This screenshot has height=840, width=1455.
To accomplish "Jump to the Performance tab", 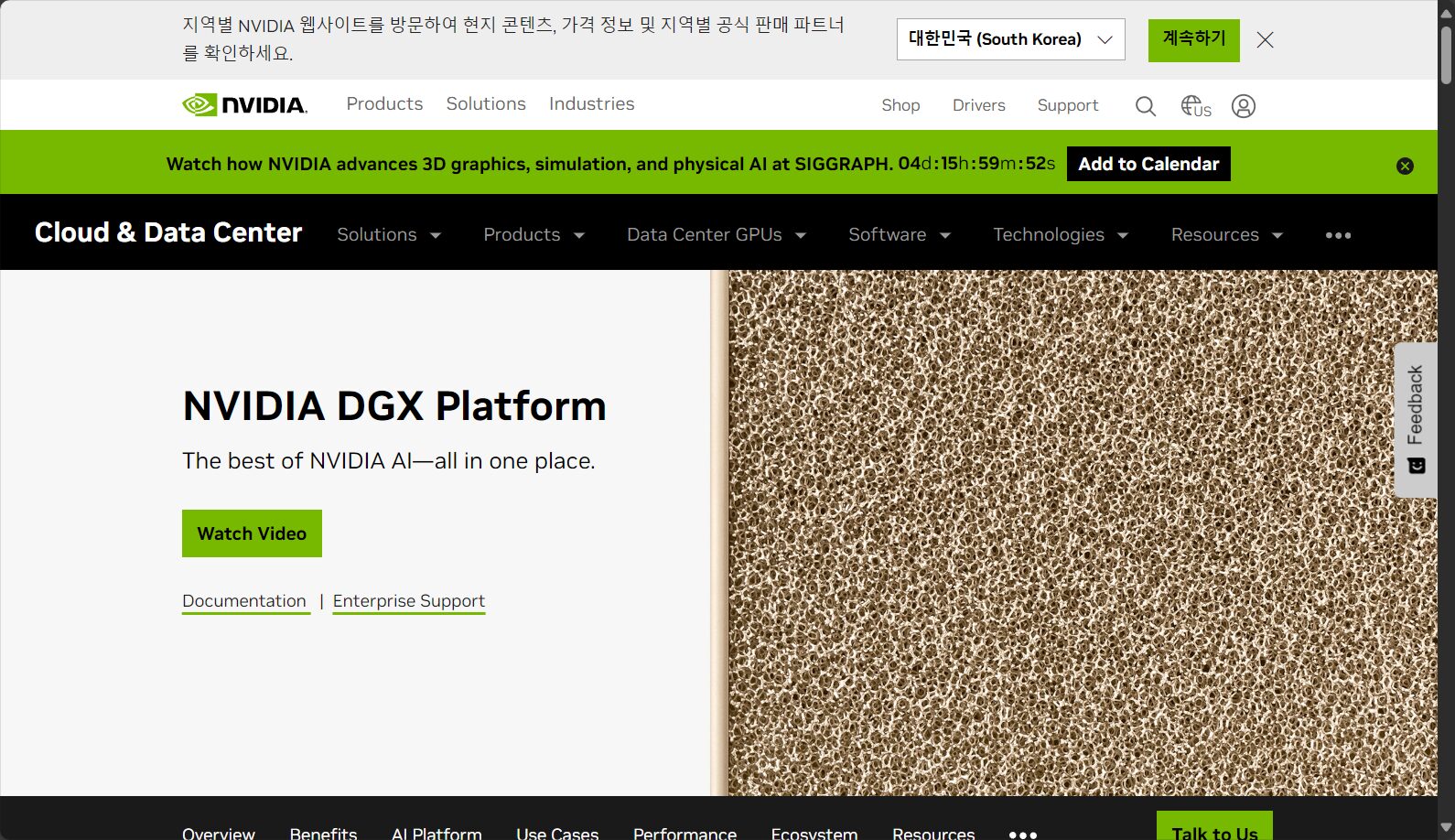I will (x=684, y=834).
